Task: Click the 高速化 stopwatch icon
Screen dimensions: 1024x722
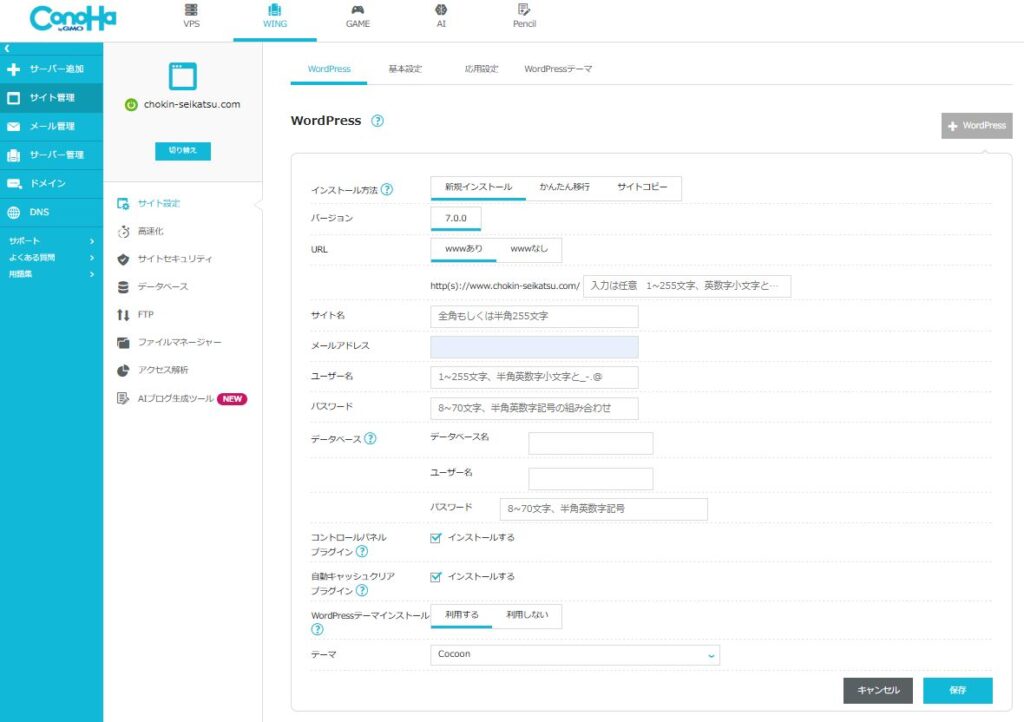Action: point(123,232)
